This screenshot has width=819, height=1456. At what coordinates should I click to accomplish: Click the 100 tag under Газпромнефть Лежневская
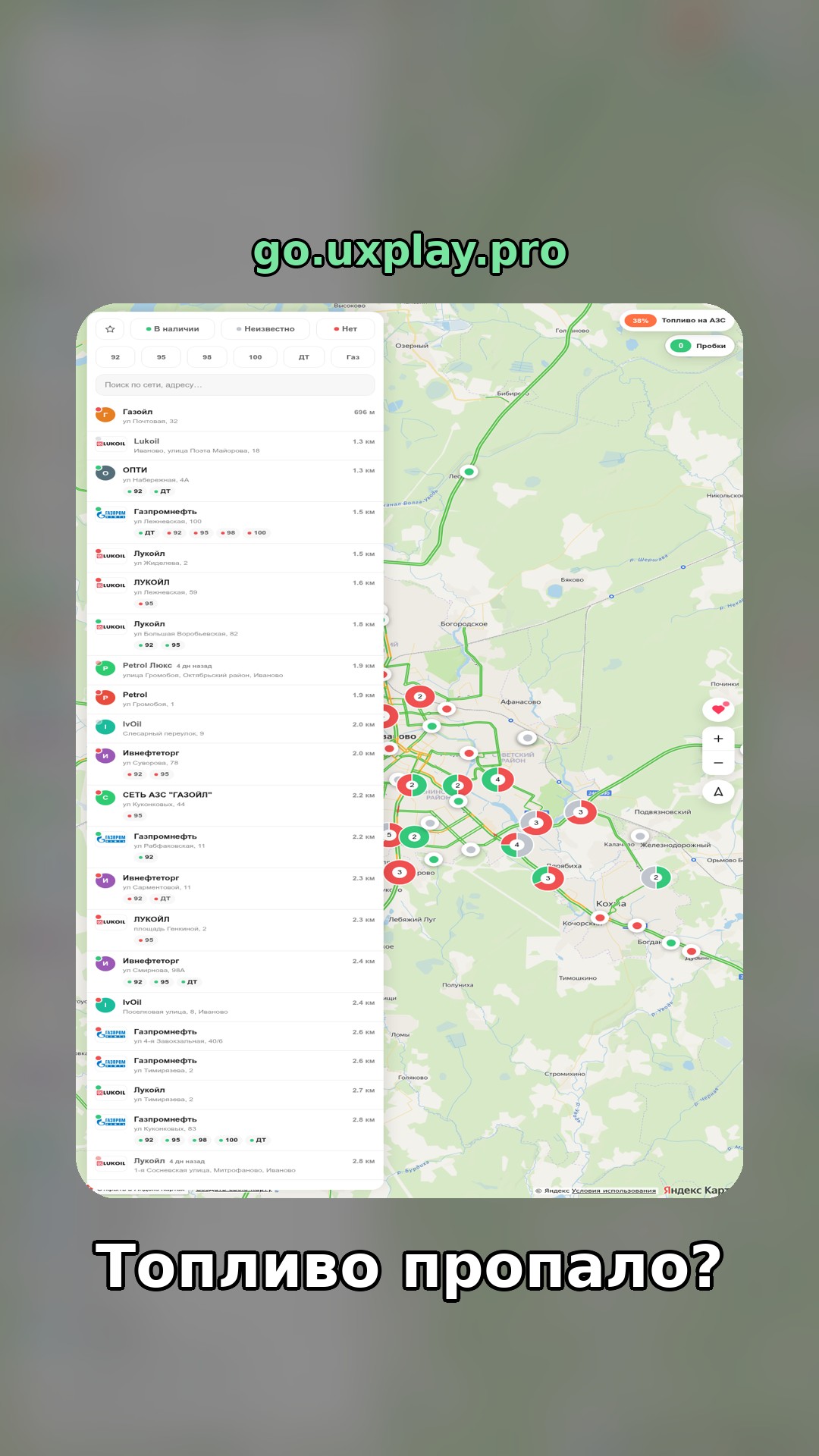[256, 532]
